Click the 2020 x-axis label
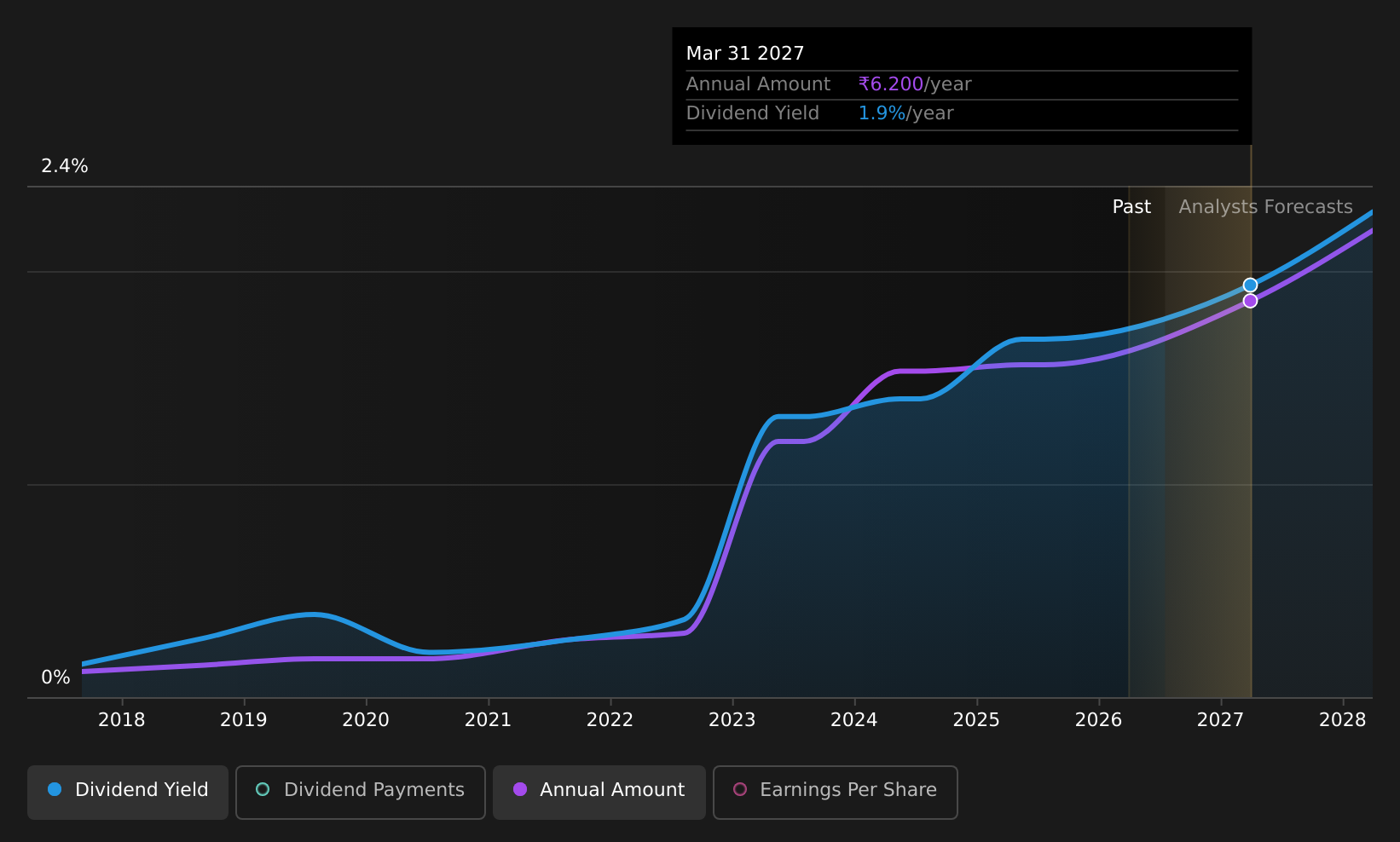The width and height of the screenshot is (1400, 842). [x=366, y=720]
